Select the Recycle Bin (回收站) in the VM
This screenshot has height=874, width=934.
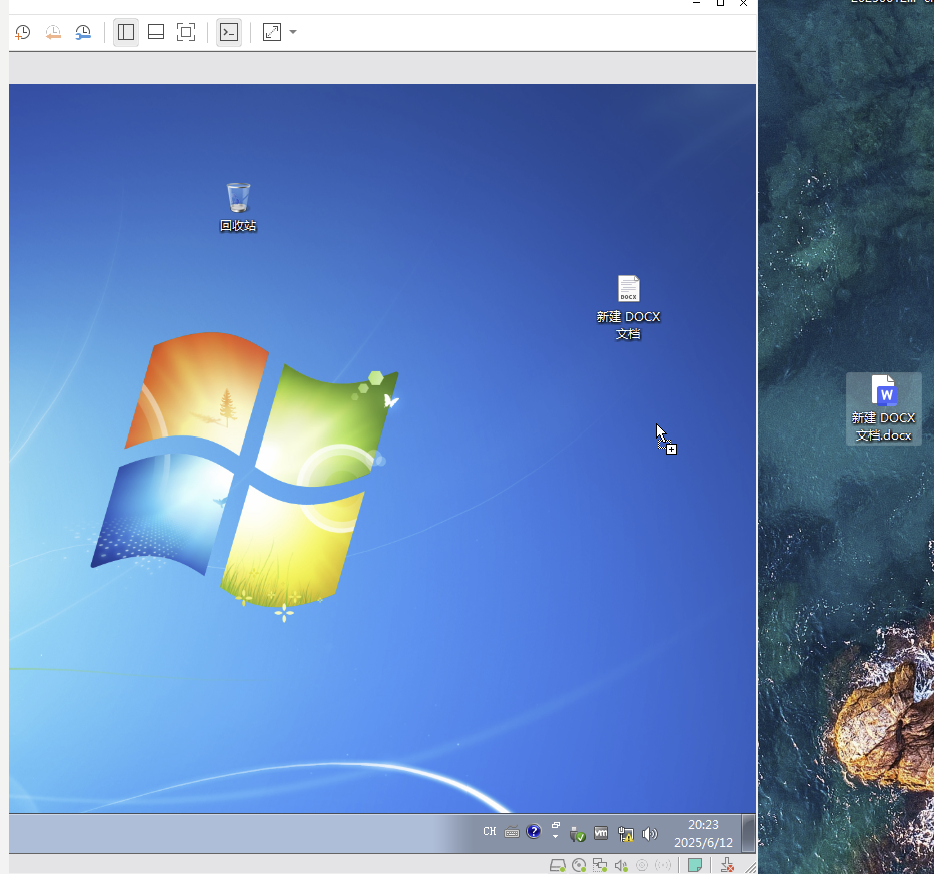[238, 207]
